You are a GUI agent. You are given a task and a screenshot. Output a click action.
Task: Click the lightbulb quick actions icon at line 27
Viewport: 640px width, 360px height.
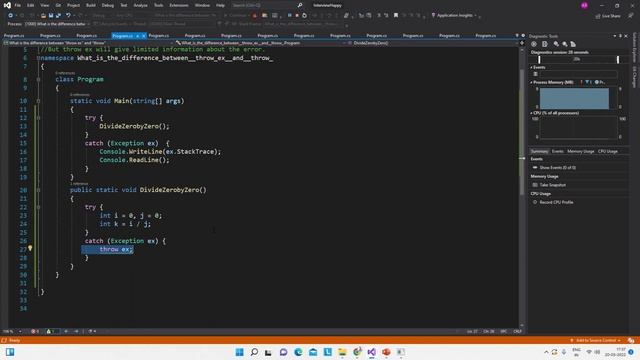pos(30,248)
